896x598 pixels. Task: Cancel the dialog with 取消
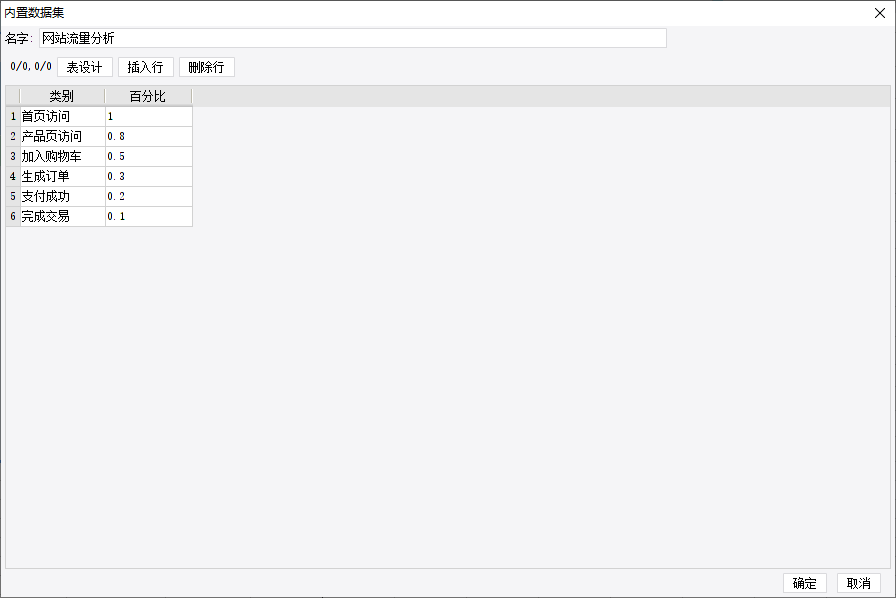click(858, 583)
